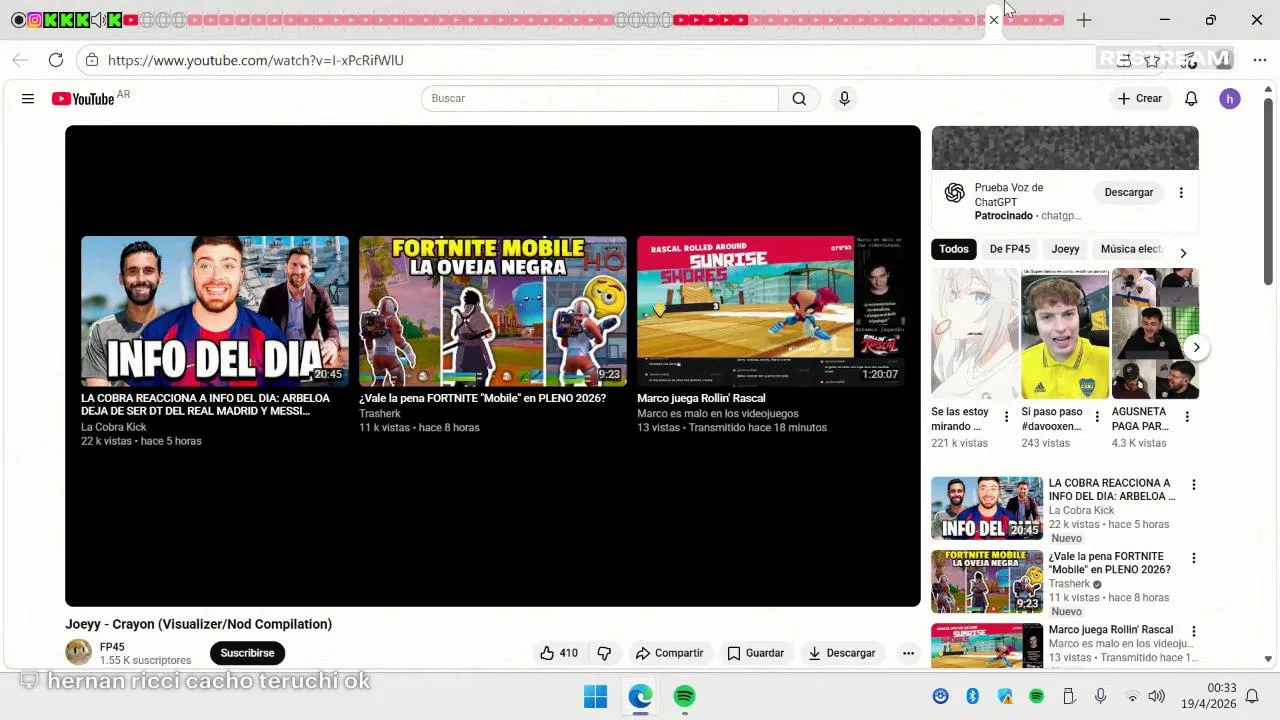Viewport: 1280px width, 720px height.
Task: Open options for La Cobra sidebar video
Action: [x=1193, y=485]
